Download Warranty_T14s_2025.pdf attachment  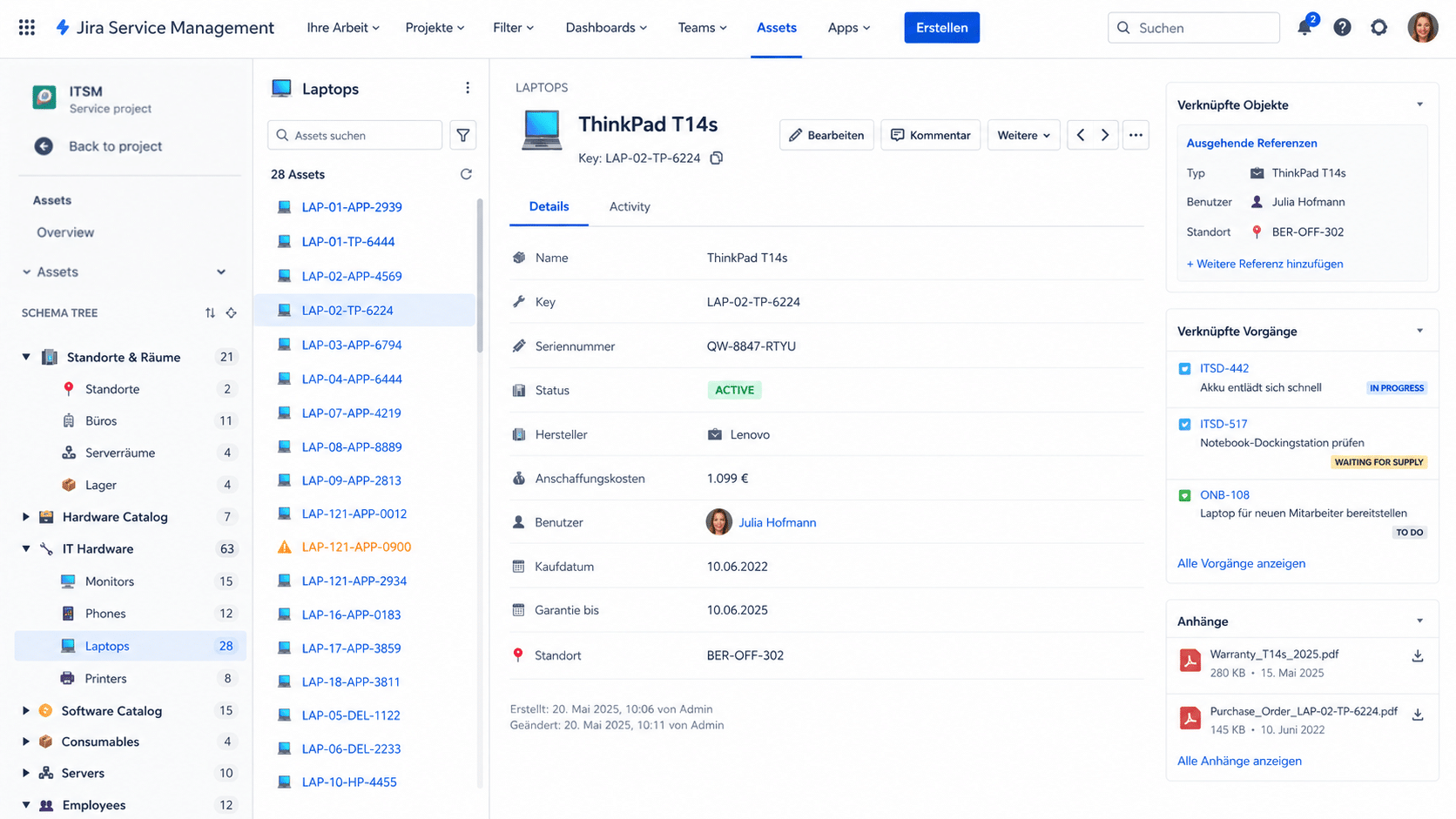[1417, 656]
